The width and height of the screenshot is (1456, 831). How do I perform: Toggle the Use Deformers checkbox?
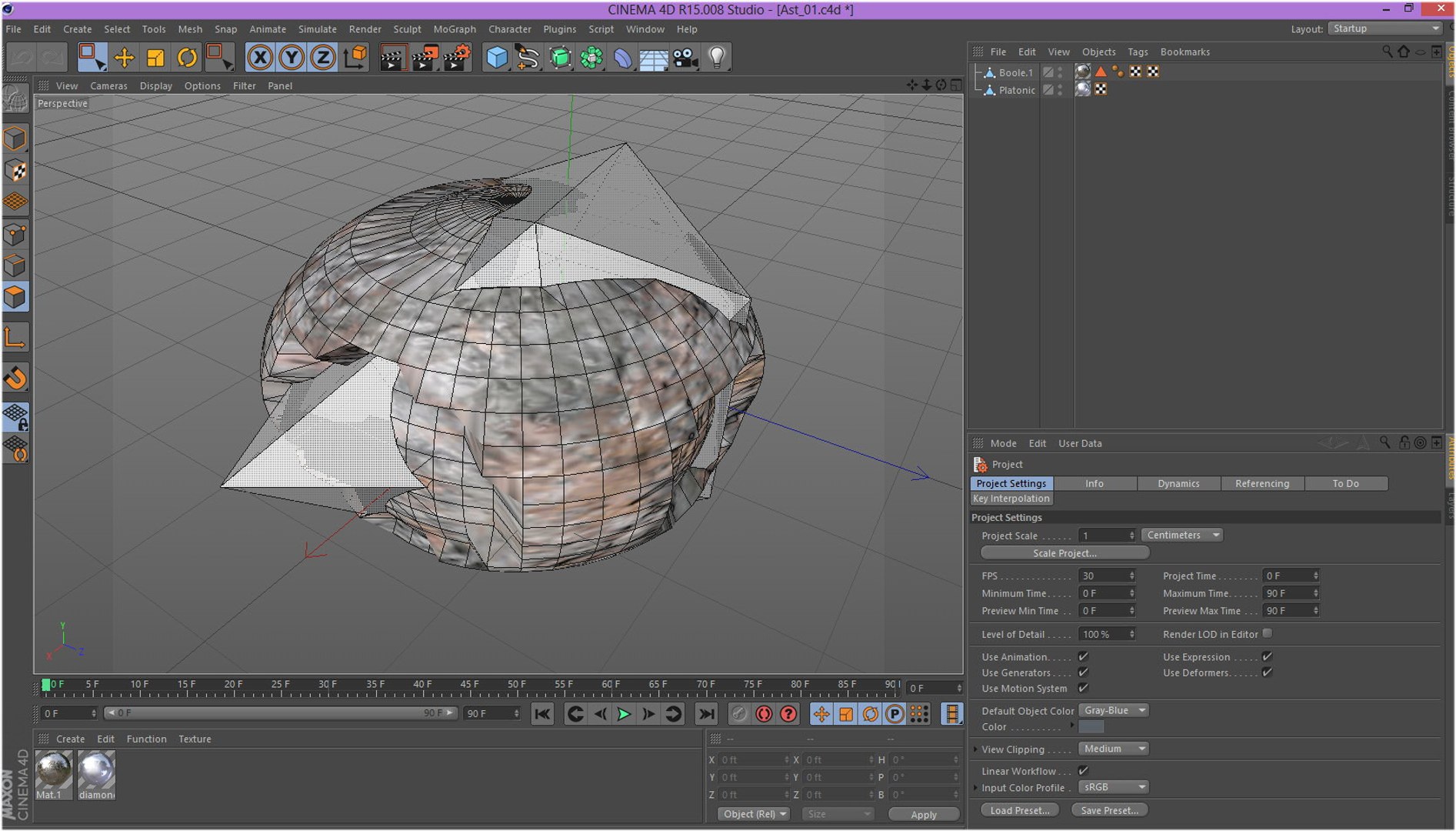coord(1267,672)
